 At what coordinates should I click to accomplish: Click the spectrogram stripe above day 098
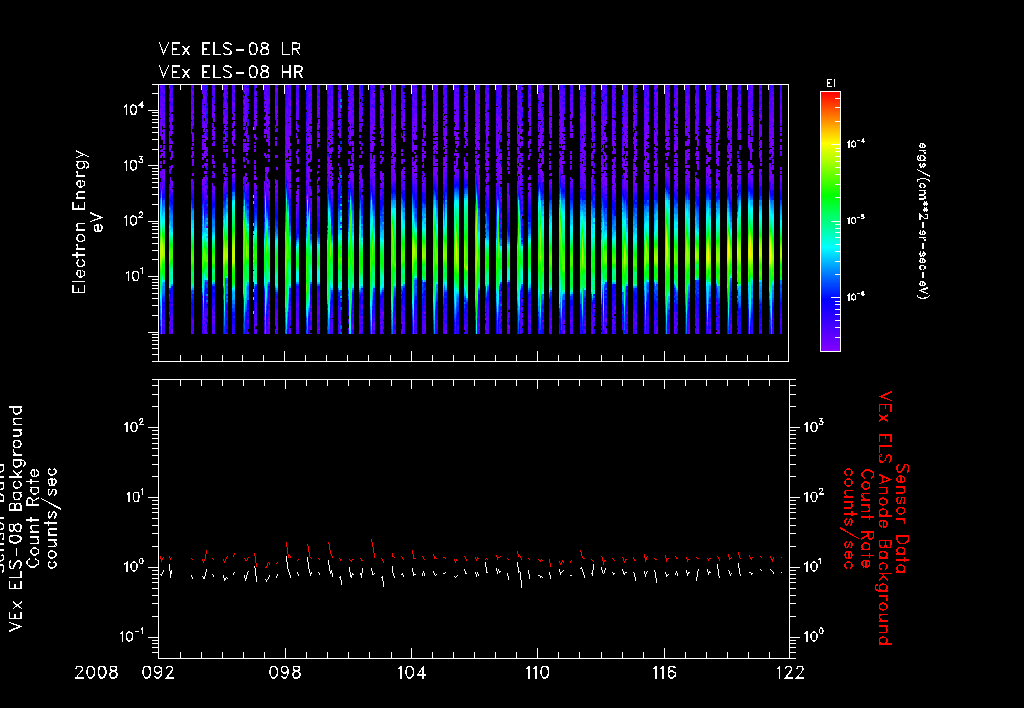pos(287,209)
